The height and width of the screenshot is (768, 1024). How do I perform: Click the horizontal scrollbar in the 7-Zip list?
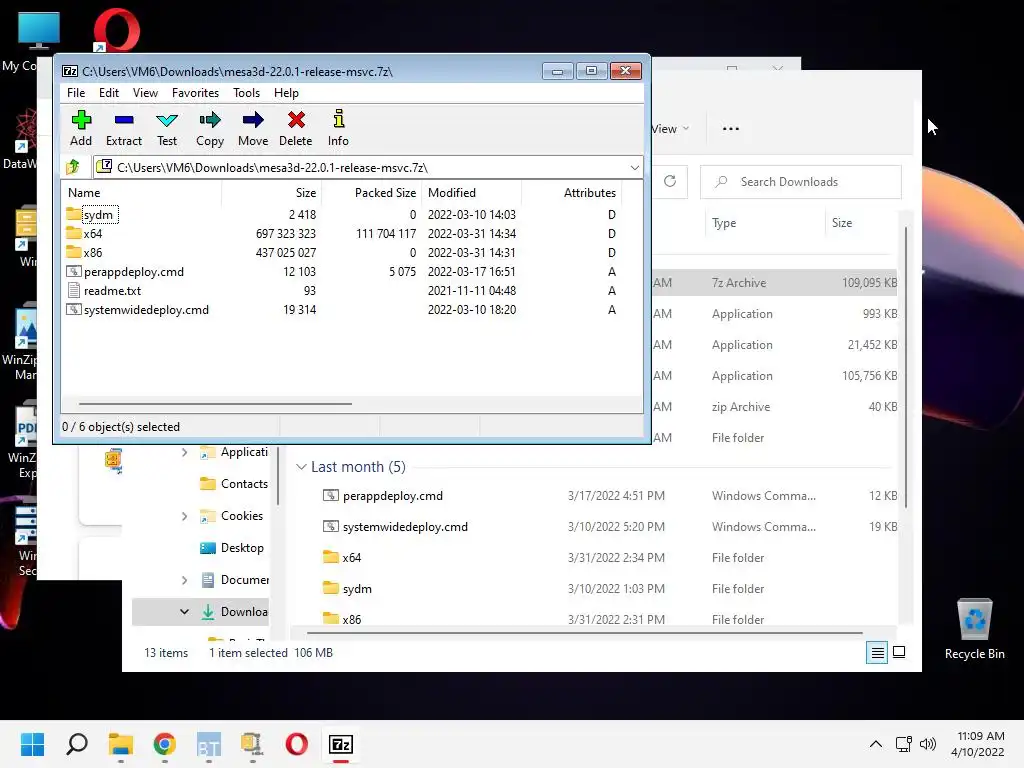[216, 404]
